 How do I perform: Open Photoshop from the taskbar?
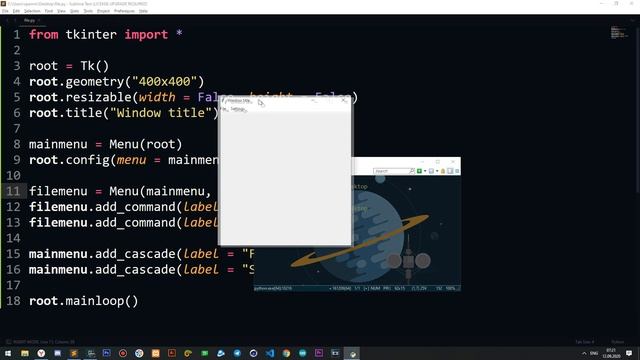tap(107, 353)
